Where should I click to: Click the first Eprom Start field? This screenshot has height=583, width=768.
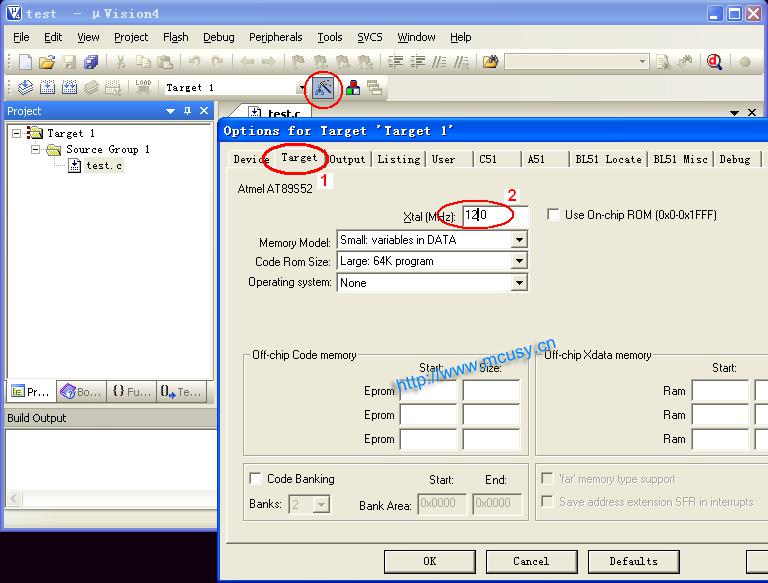point(429,391)
